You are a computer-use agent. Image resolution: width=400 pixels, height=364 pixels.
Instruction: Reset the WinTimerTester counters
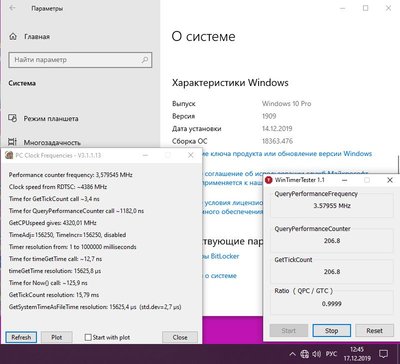click(374, 331)
